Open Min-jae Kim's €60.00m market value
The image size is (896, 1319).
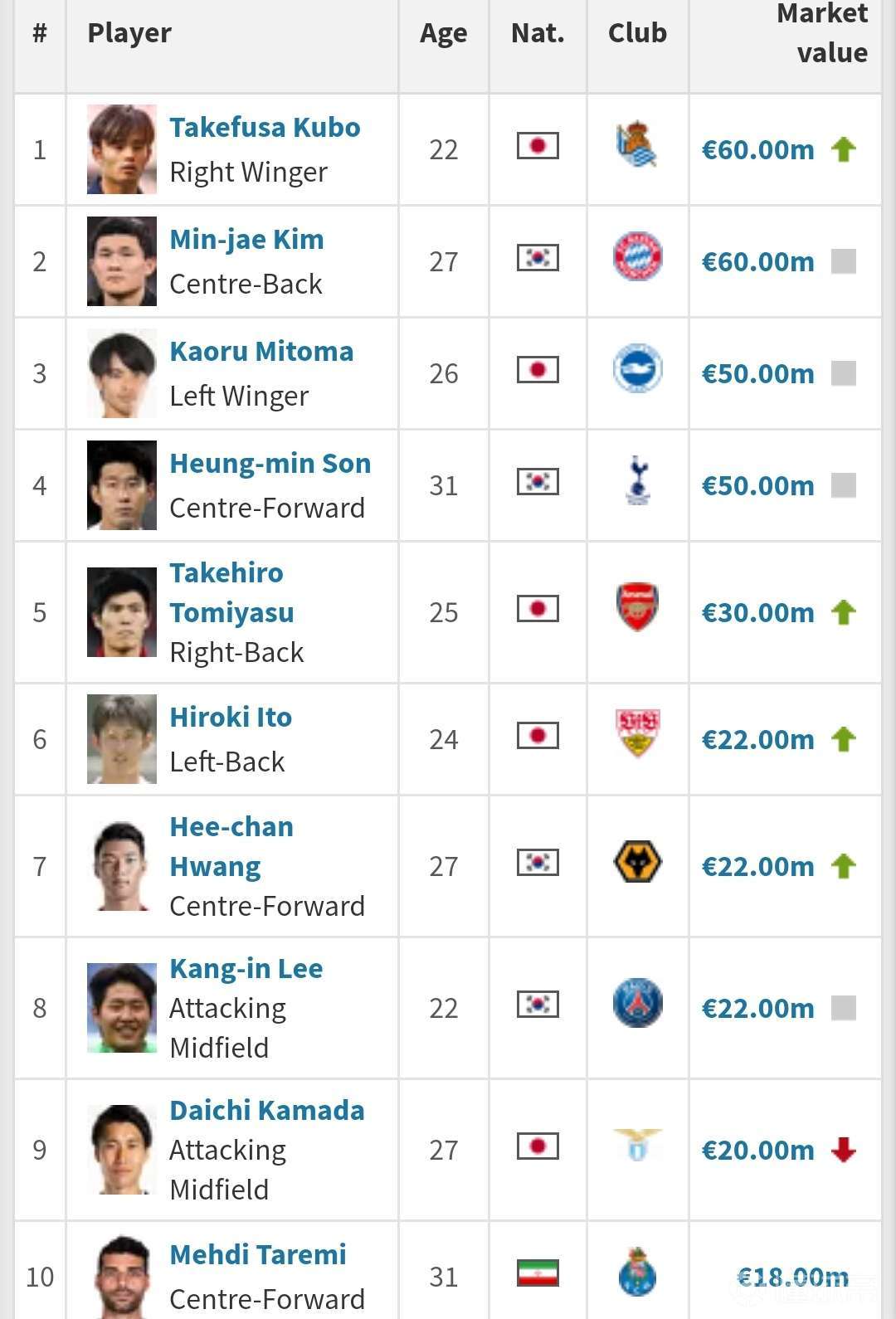tap(758, 262)
